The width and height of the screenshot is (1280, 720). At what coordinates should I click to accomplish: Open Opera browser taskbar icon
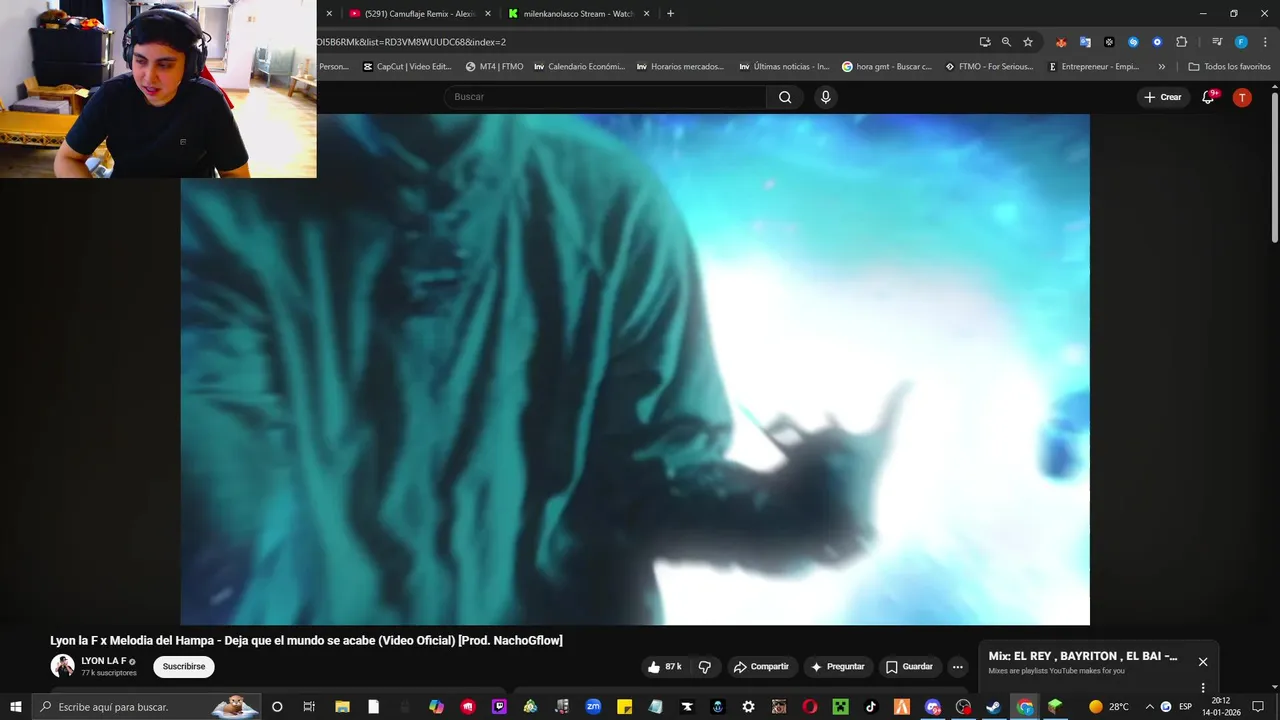tap(810, 707)
